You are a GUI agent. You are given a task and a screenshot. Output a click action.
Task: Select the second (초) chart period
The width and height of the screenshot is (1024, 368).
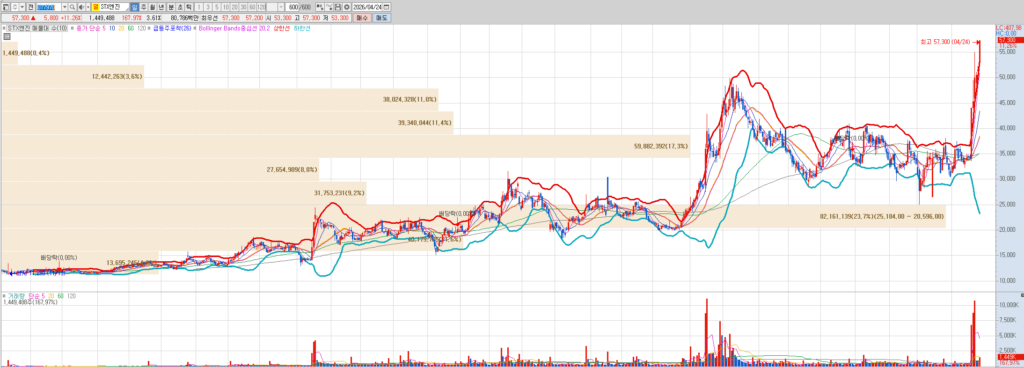click(180, 7)
